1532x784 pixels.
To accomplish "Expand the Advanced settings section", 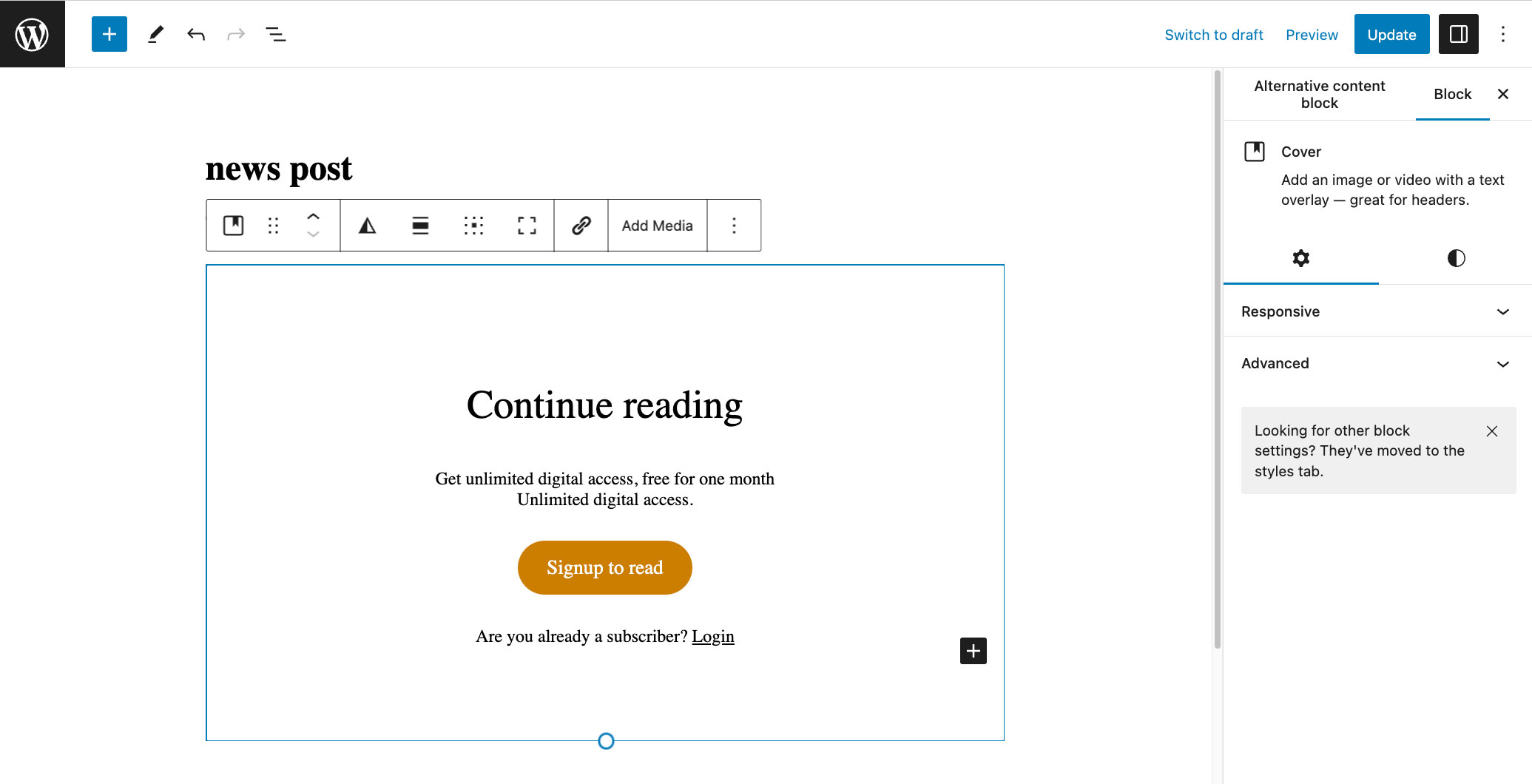I will [1377, 363].
